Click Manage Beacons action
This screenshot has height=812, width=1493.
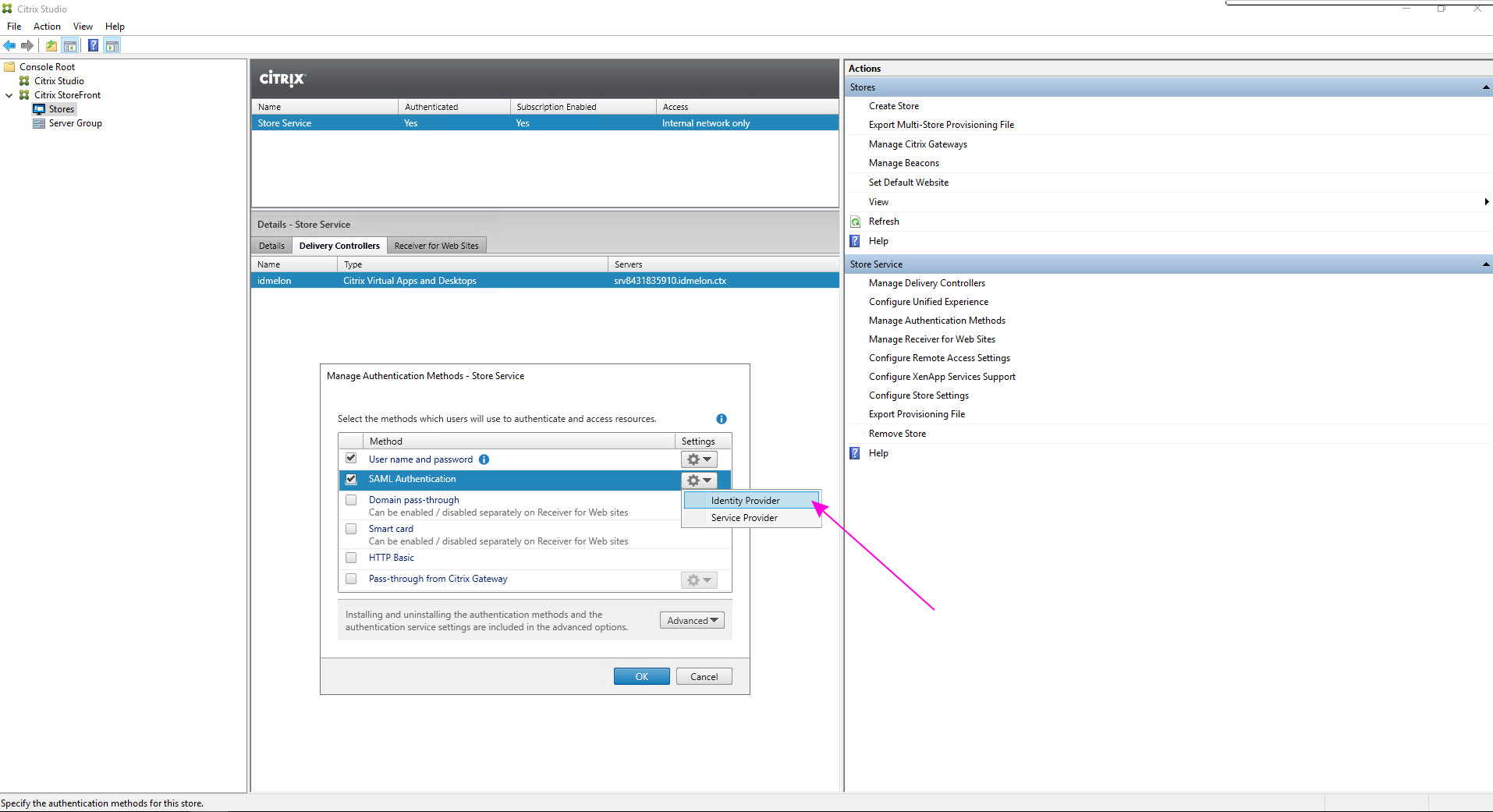[x=904, y=163]
